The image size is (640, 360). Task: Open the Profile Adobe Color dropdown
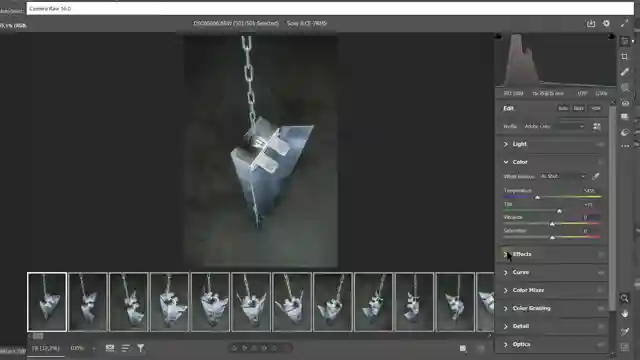tap(554, 127)
